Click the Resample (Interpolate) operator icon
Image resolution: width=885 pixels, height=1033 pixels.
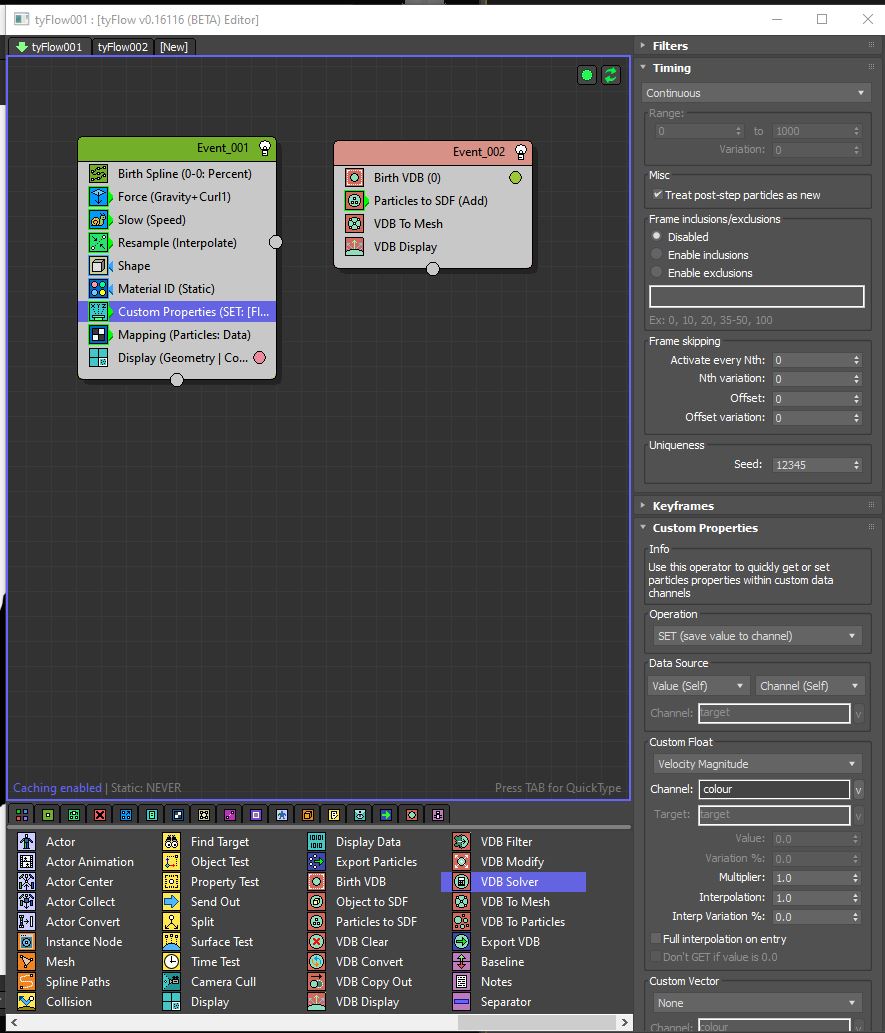pyautogui.click(x=98, y=243)
